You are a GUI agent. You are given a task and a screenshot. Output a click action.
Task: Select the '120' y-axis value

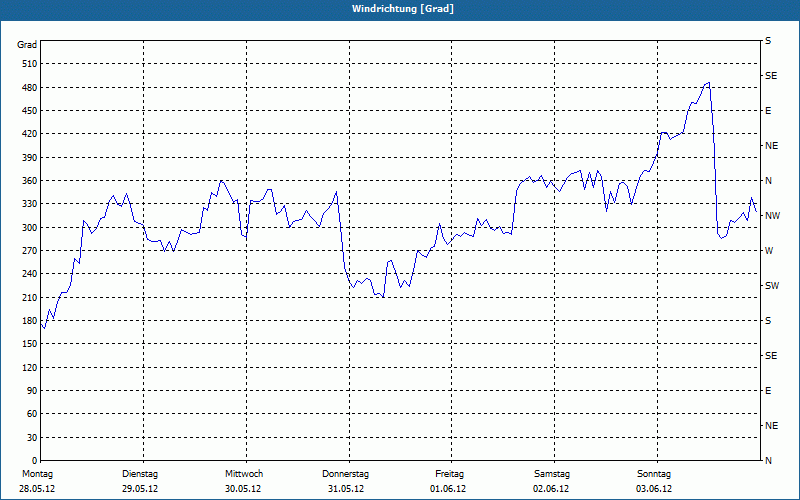tap(30, 367)
